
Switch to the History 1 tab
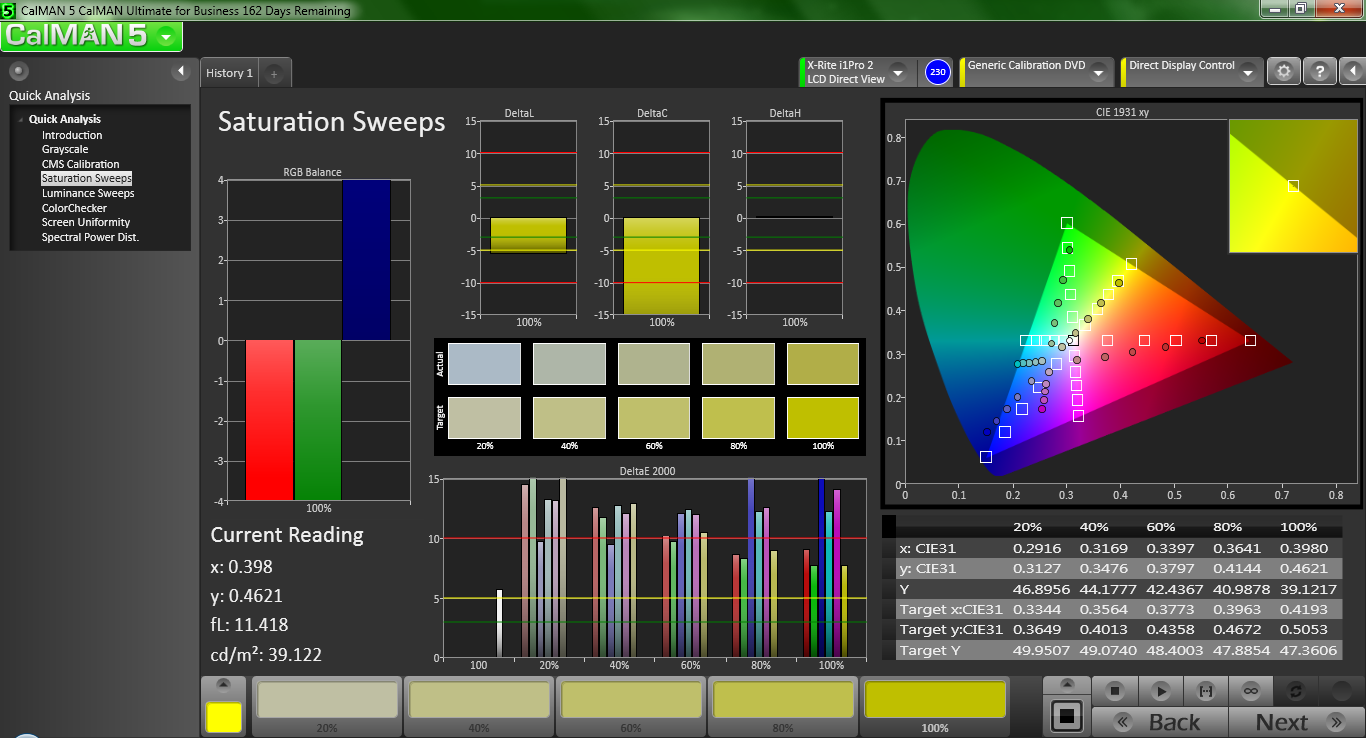pyautogui.click(x=229, y=73)
